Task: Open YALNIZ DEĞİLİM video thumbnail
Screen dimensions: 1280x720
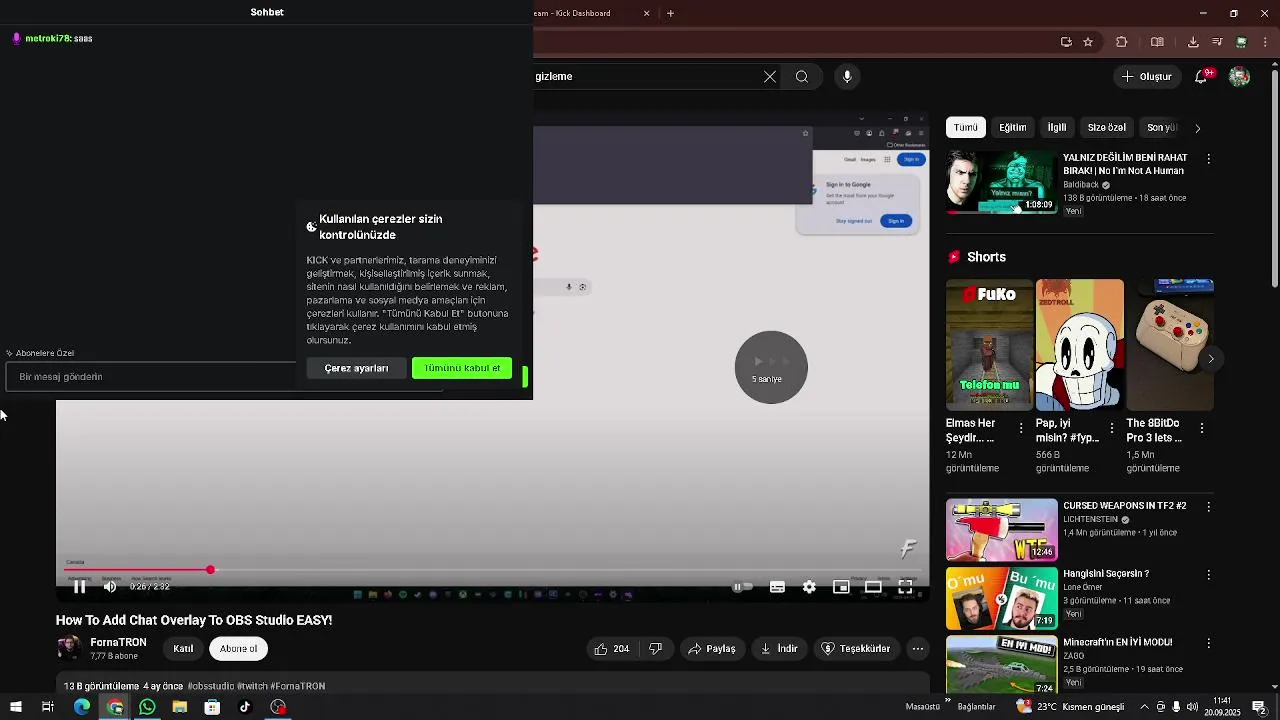Action: point(1002,182)
